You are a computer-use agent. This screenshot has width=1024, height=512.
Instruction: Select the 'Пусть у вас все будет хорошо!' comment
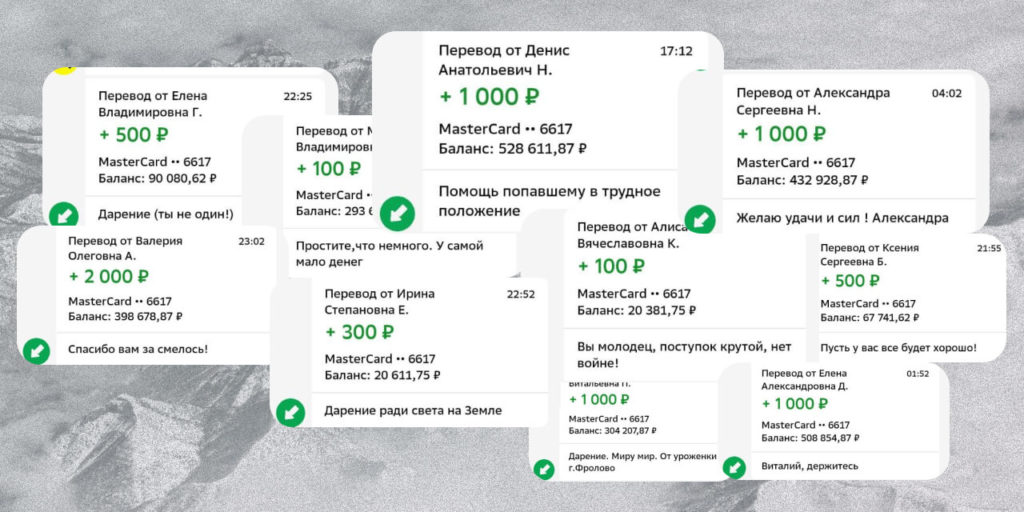point(899,348)
